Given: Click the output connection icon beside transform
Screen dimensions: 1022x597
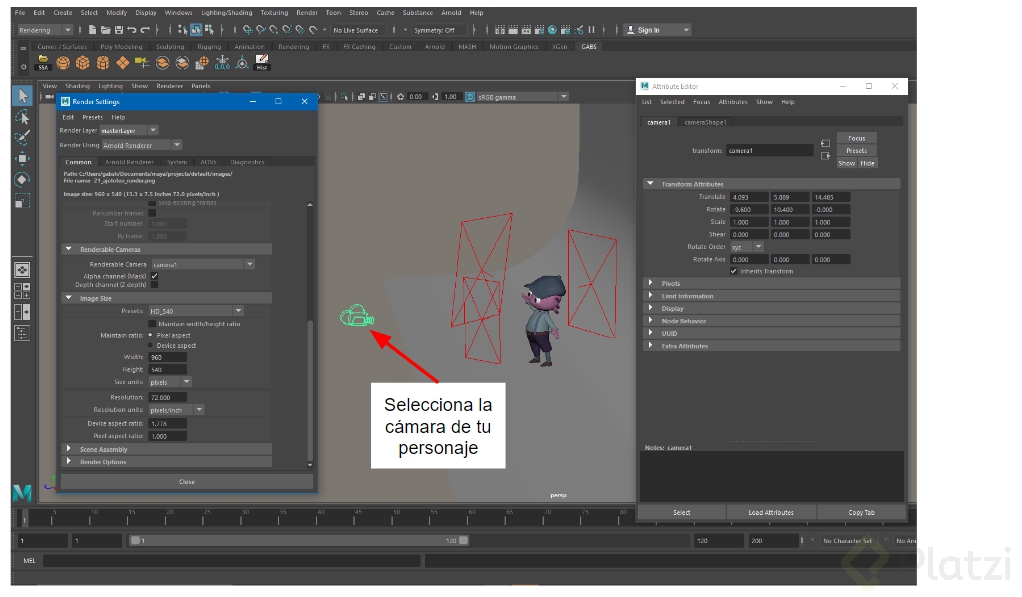Looking at the screenshot, I should pyautogui.click(x=825, y=156).
